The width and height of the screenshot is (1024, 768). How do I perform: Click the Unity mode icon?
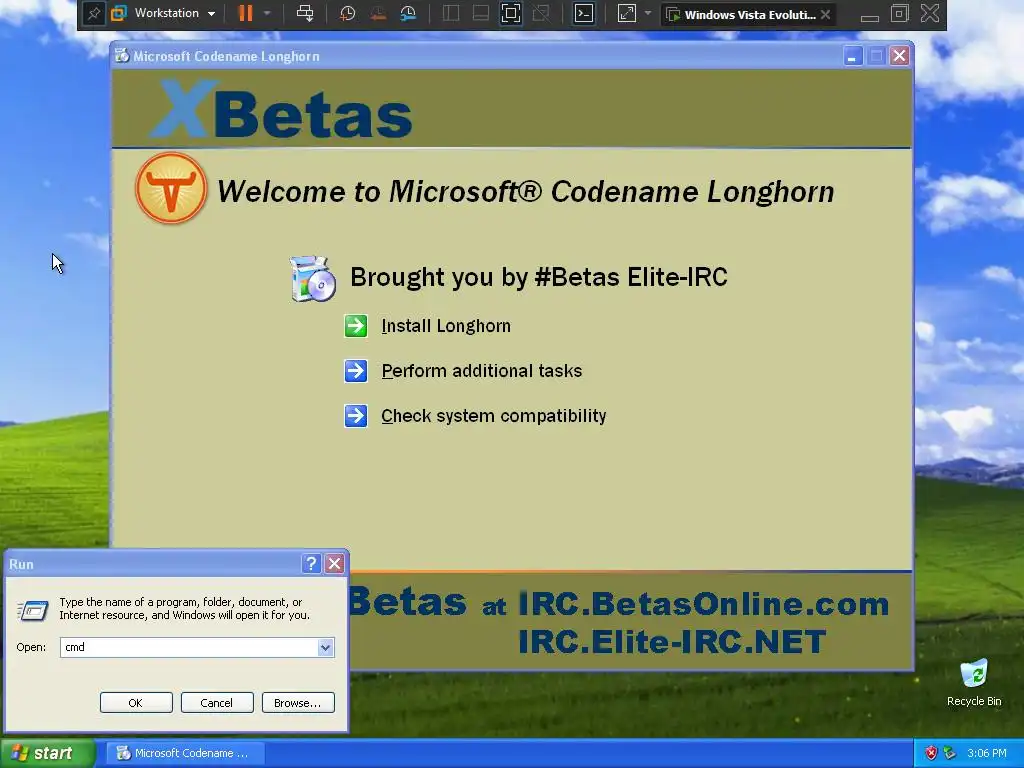pyautogui.click(x=541, y=13)
